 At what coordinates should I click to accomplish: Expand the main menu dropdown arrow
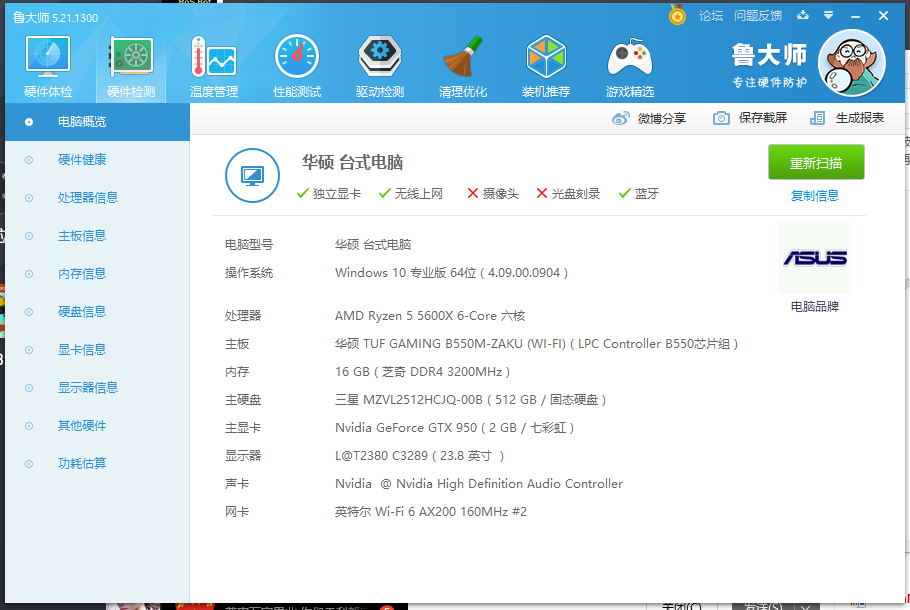[x=826, y=15]
